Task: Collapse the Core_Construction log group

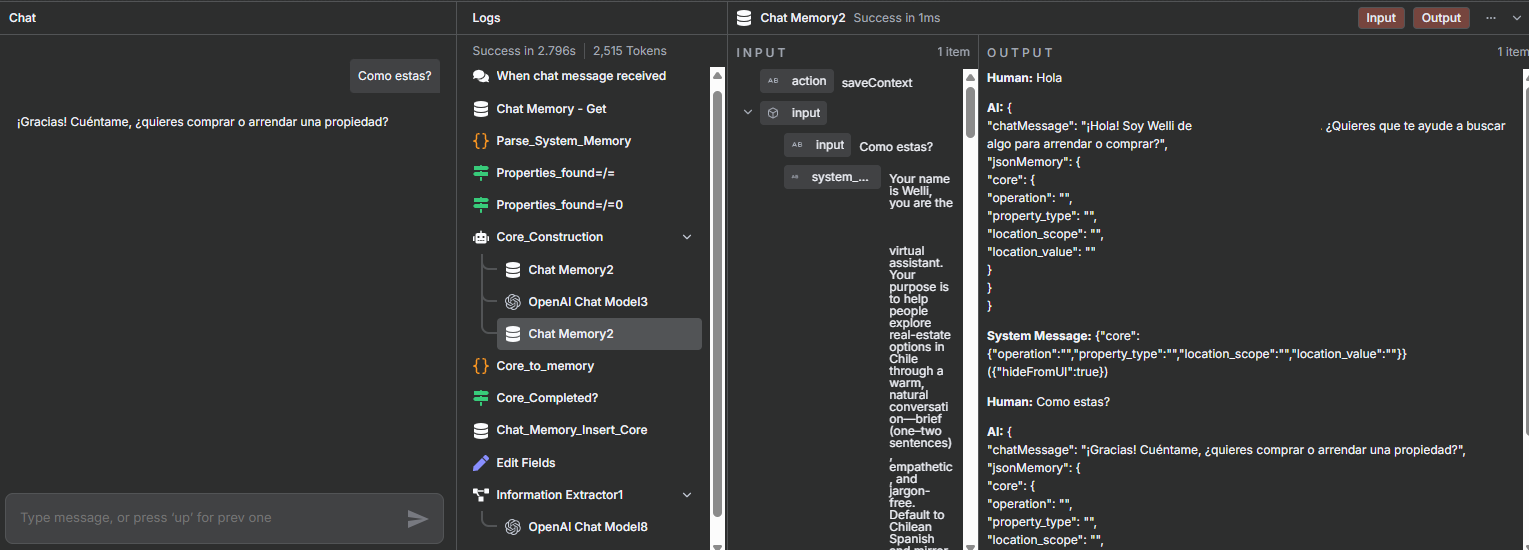Action: (687, 237)
